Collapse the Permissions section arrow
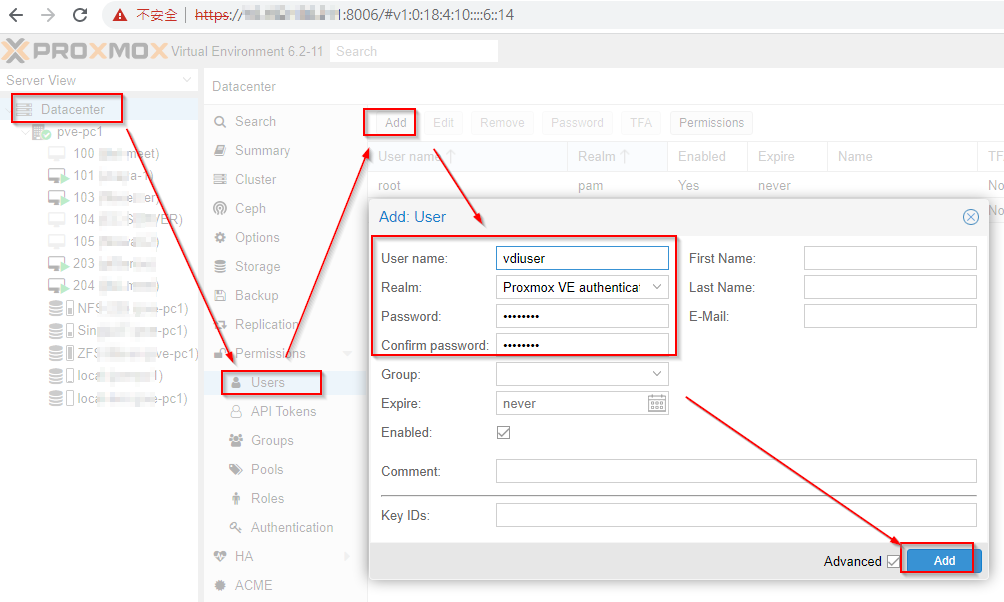 (347, 354)
